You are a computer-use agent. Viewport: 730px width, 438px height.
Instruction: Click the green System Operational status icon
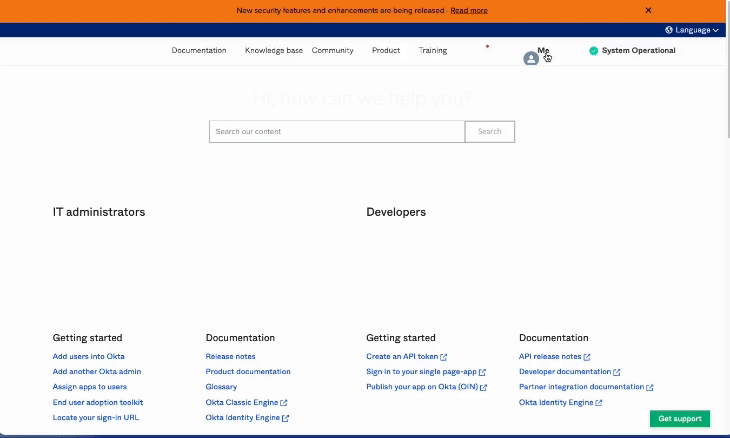click(x=593, y=50)
